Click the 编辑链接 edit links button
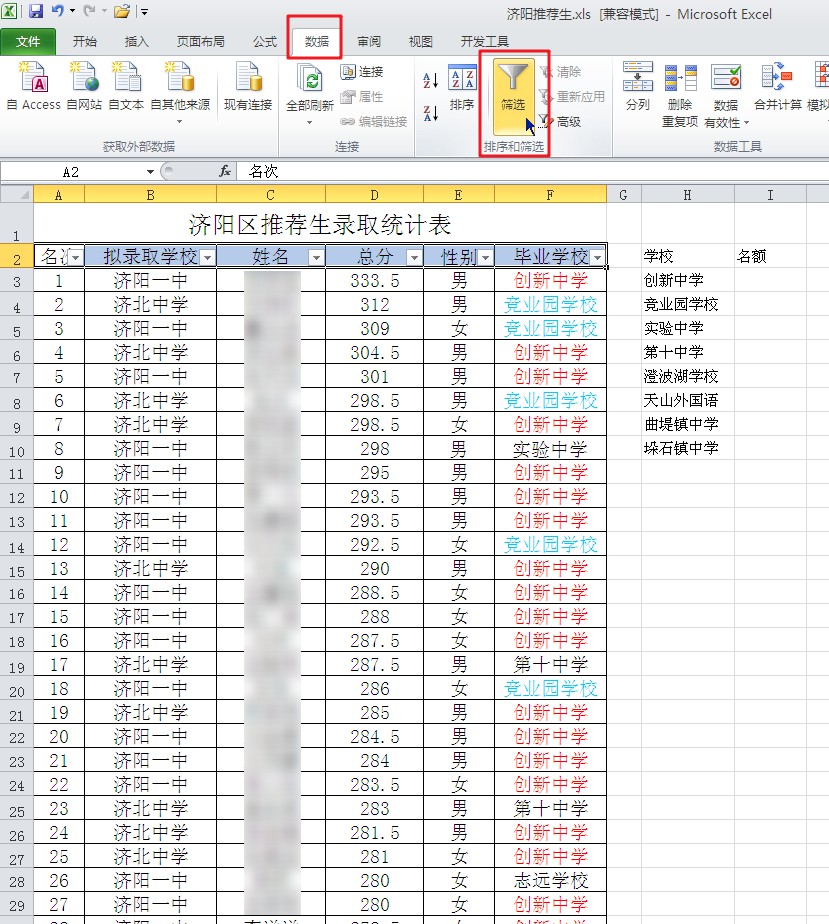The height and width of the screenshot is (924, 829). (374, 121)
